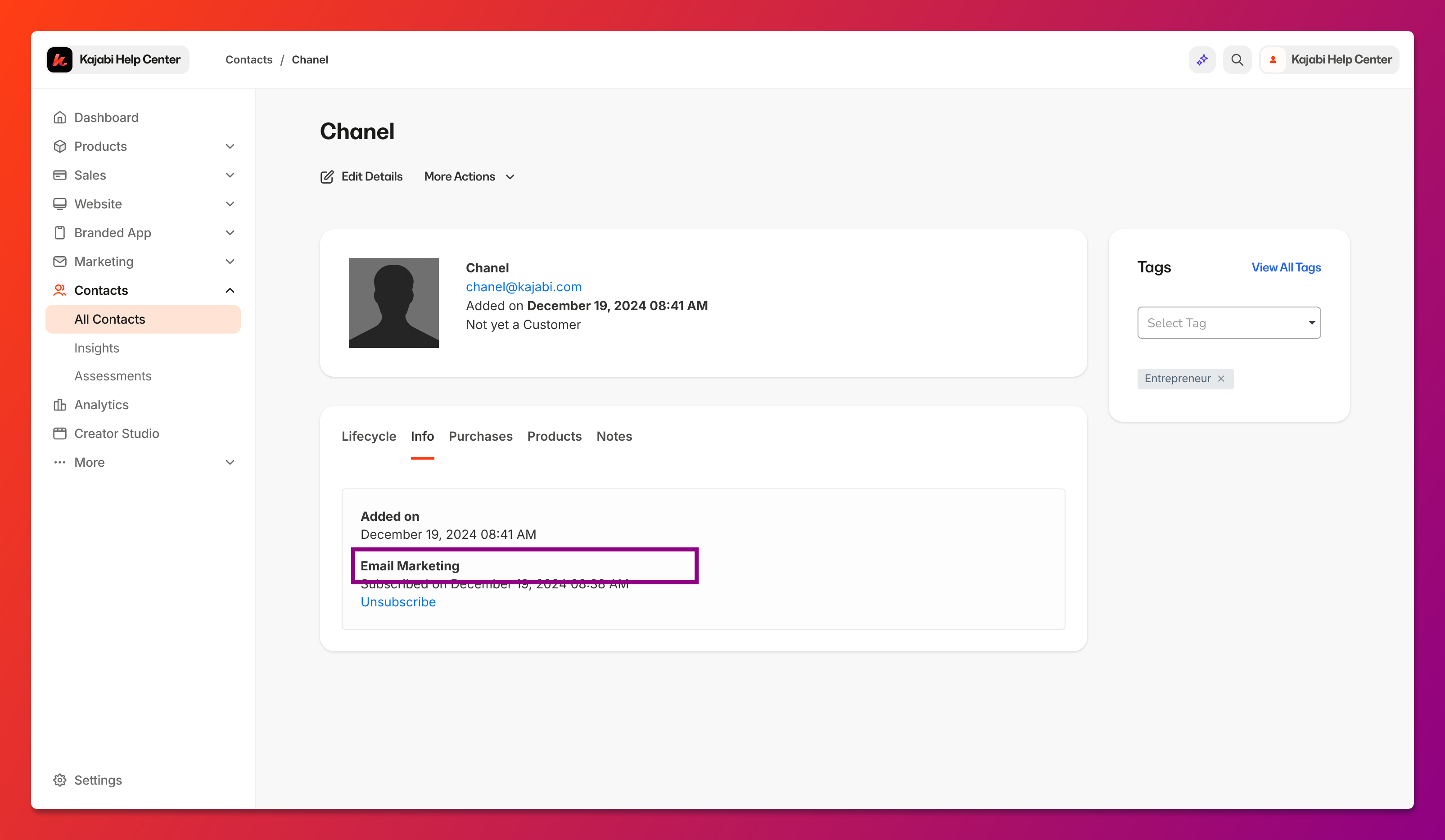The image size is (1445, 840).
Task: Open the Products tab in contact card
Action: pos(555,436)
